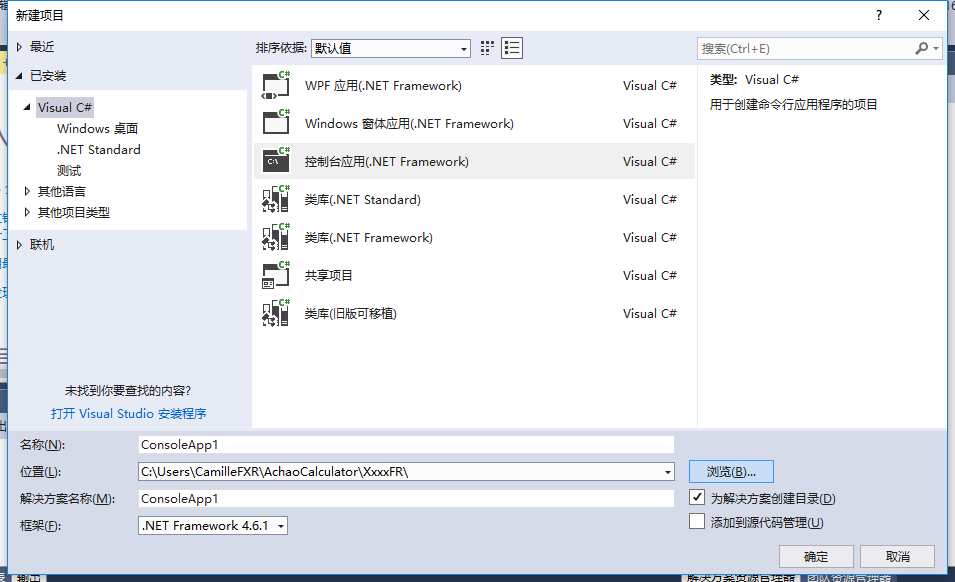Open Visual Studio 安装程序 link
This screenshot has width=955, height=582.
point(129,413)
